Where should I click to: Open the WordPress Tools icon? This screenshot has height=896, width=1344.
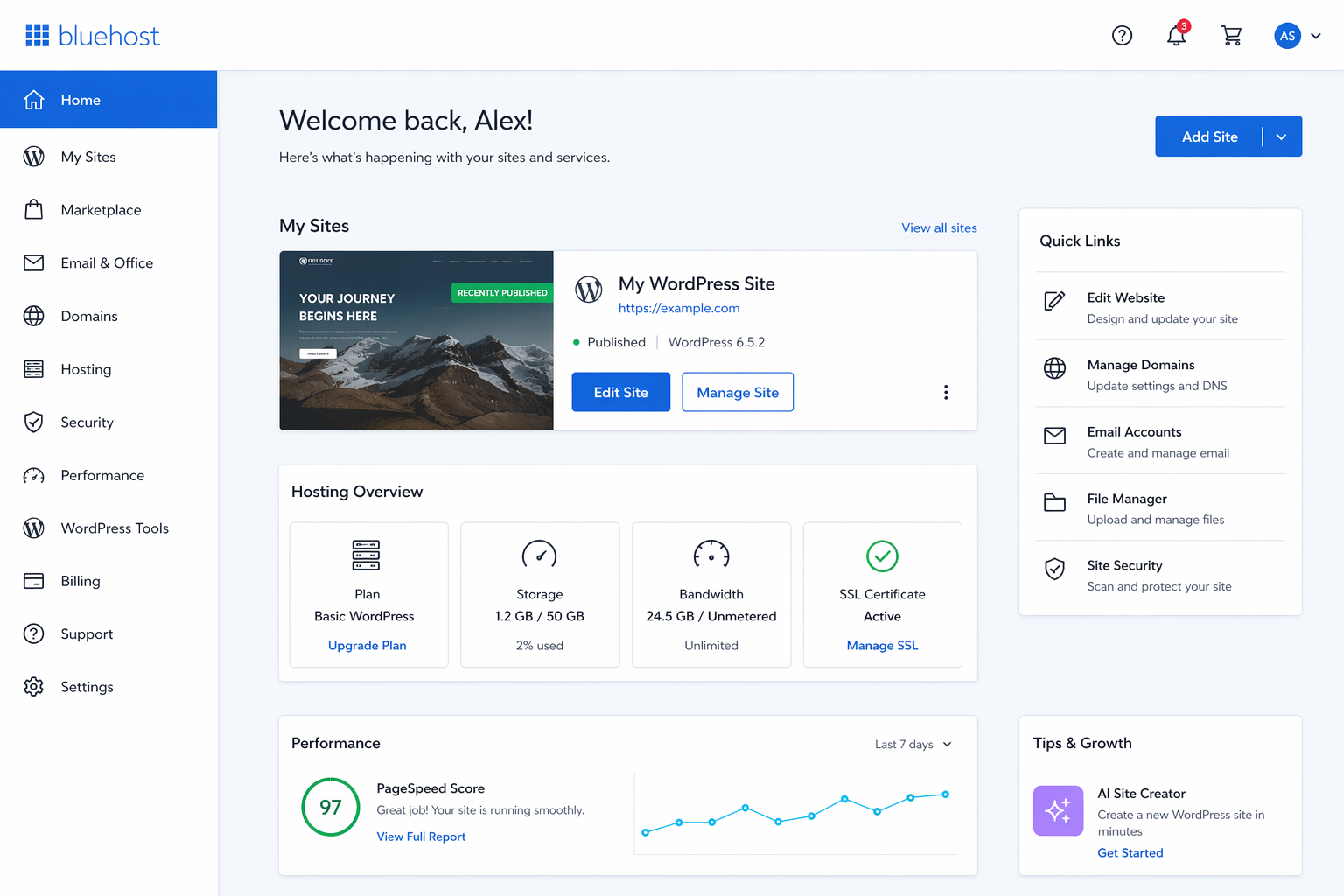click(x=33, y=528)
